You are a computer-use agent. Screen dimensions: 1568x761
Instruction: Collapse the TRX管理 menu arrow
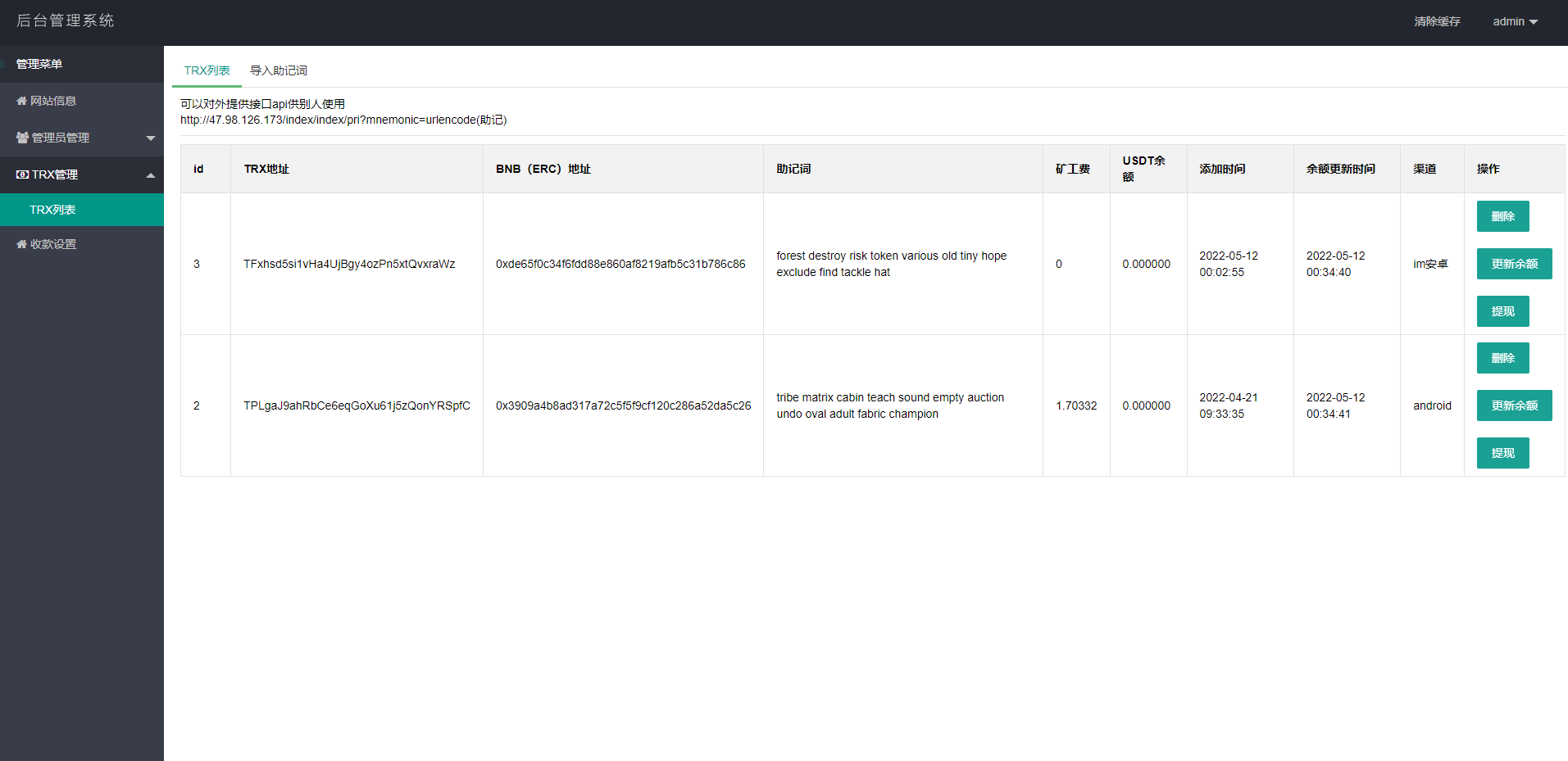pyautogui.click(x=151, y=175)
